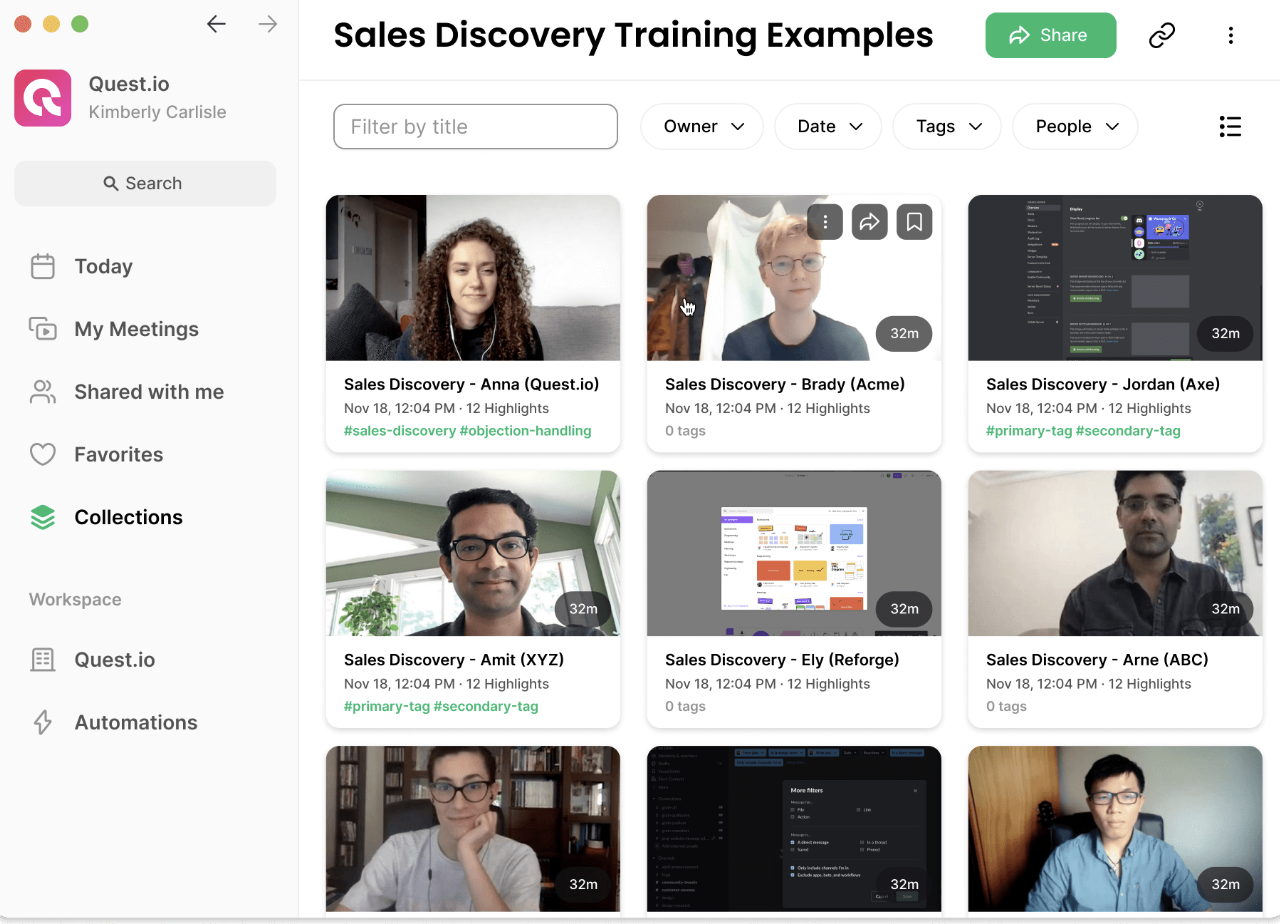The height and width of the screenshot is (924, 1280).
Task: Open the page overflow menu
Action: coord(1231,34)
